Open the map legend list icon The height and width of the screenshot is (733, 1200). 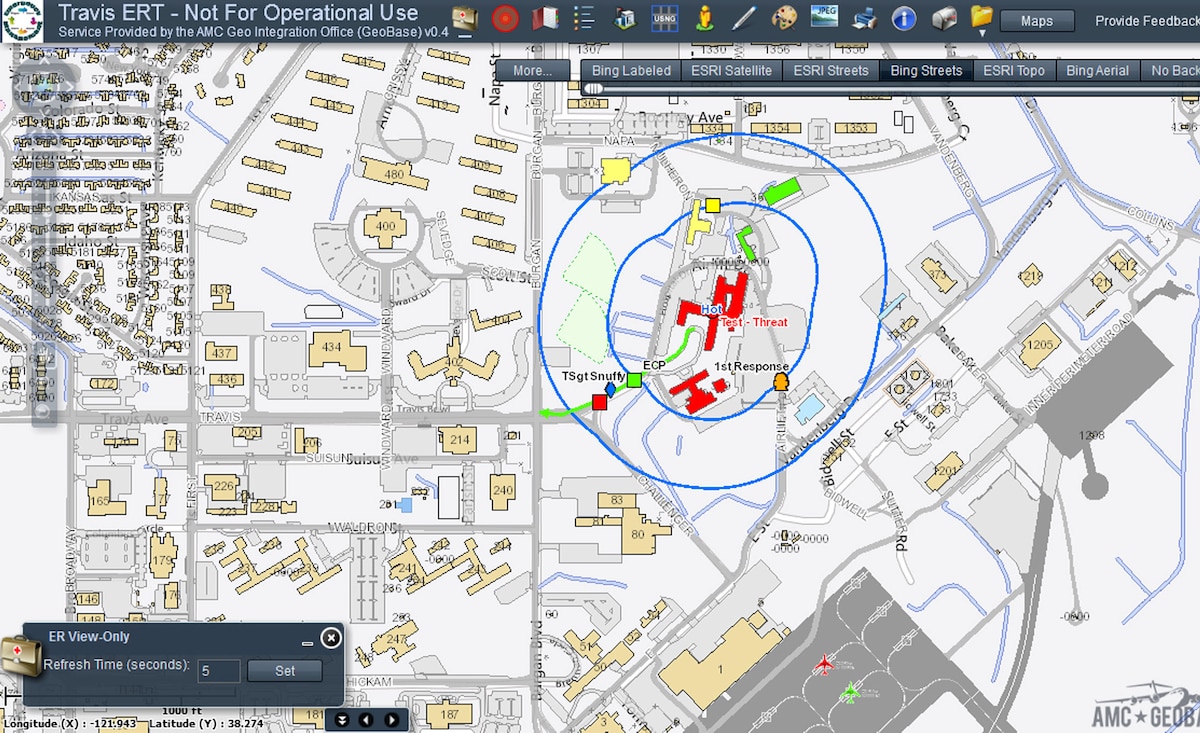coord(584,18)
